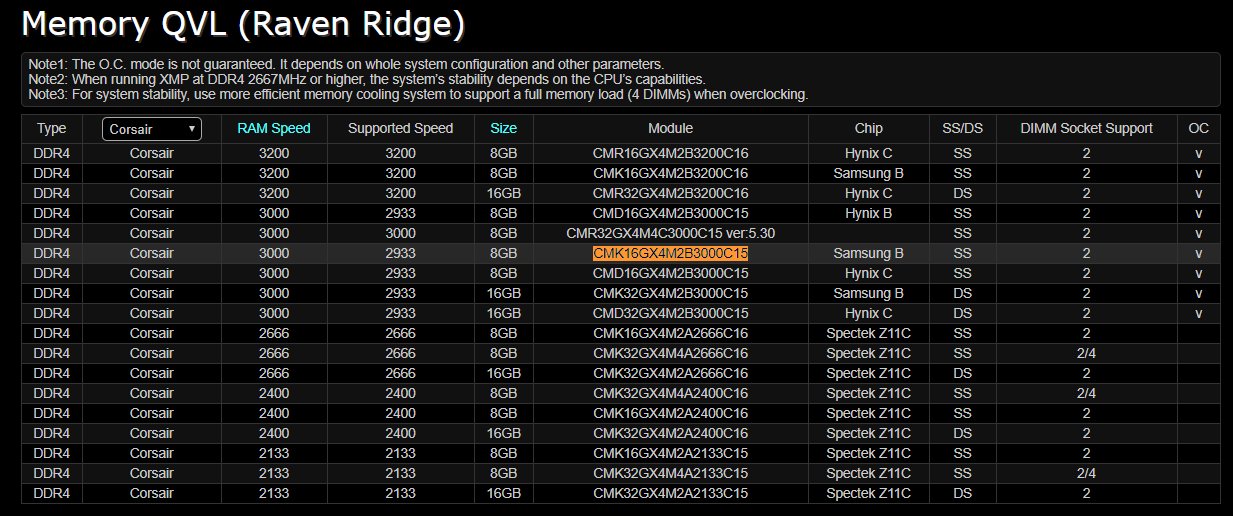The image size is (1233, 516).
Task: Select module CMK32GX4M2A2400C16
Action: 670,434
